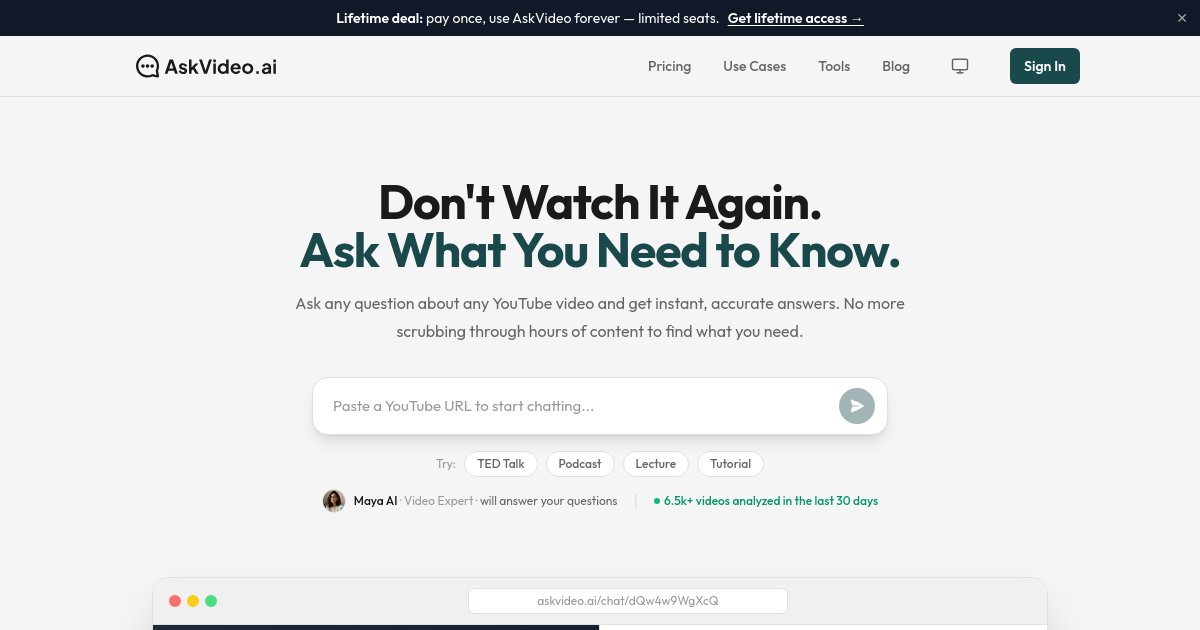Go to the Blog
Screen dimensions: 1200x630
896,66
